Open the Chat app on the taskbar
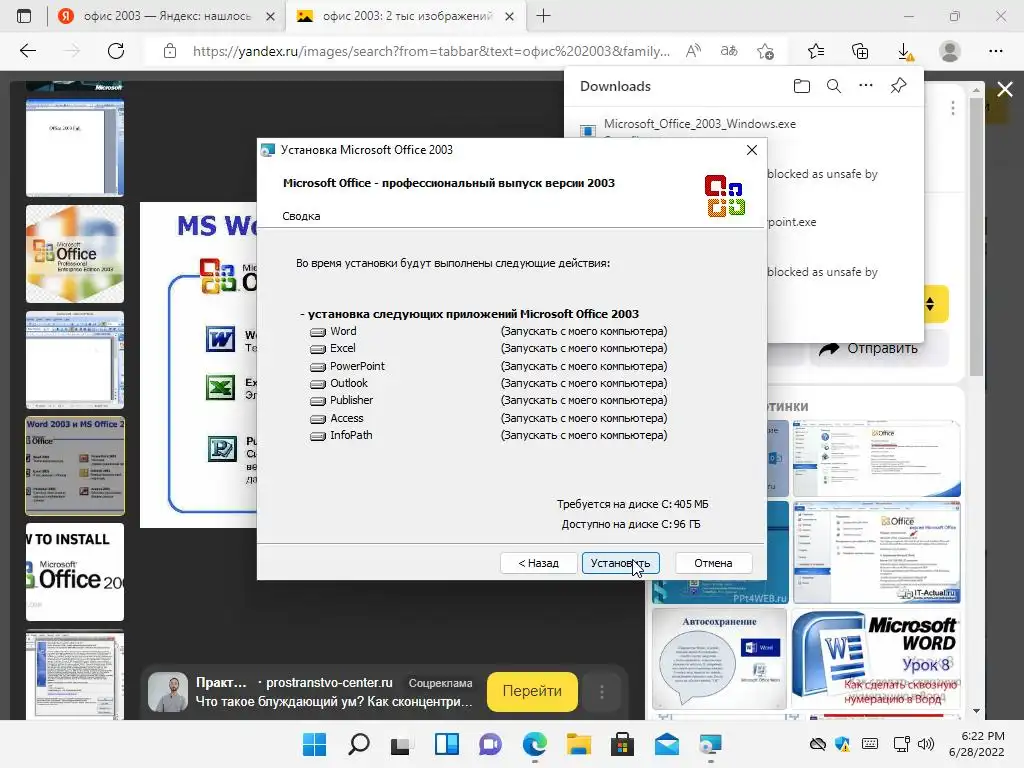This screenshot has height=768, width=1024. 490,744
